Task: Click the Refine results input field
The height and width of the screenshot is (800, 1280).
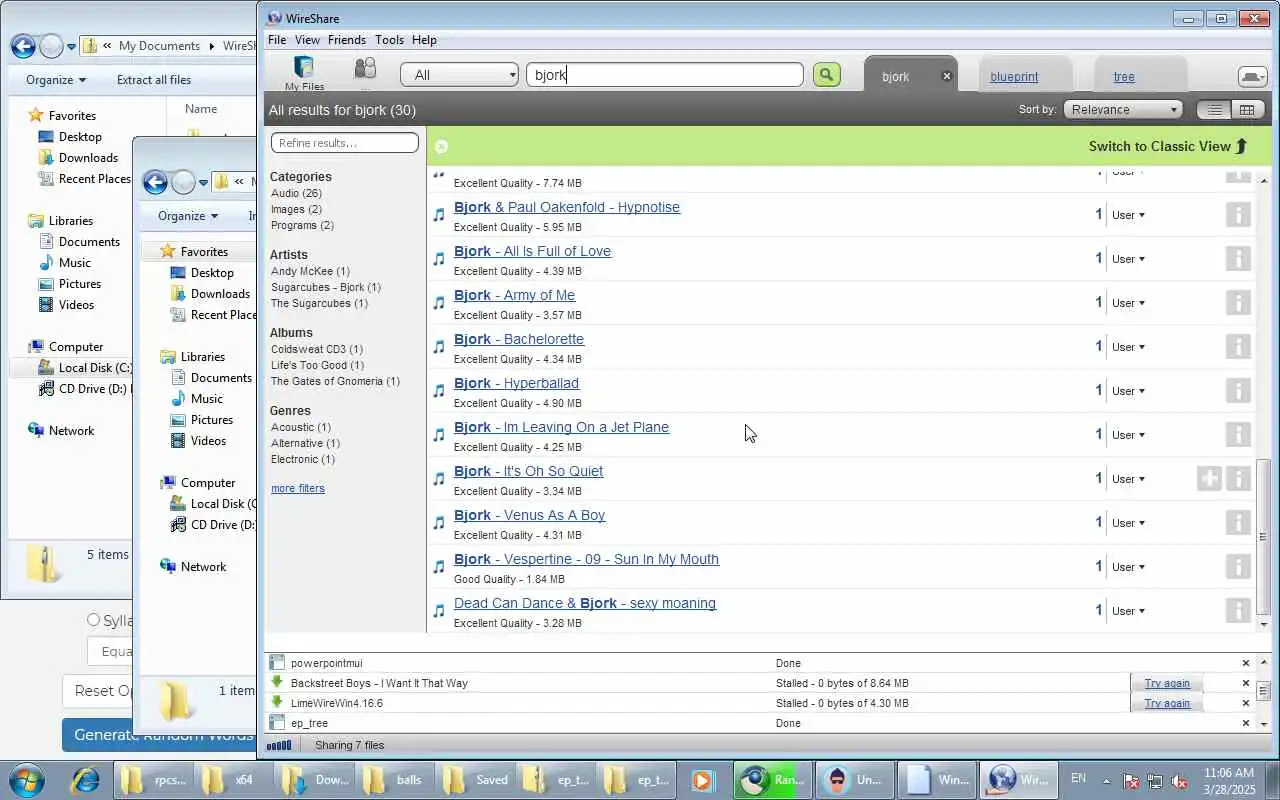Action: pos(345,143)
